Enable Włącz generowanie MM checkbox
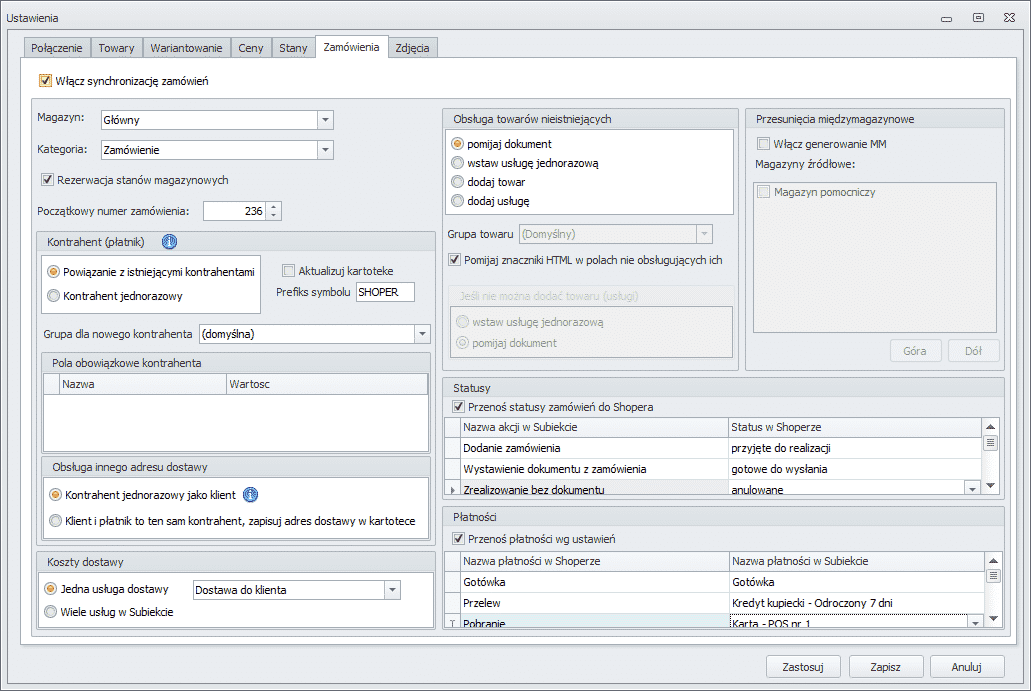The height and width of the screenshot is (691, 1031). tap(763, 143)
